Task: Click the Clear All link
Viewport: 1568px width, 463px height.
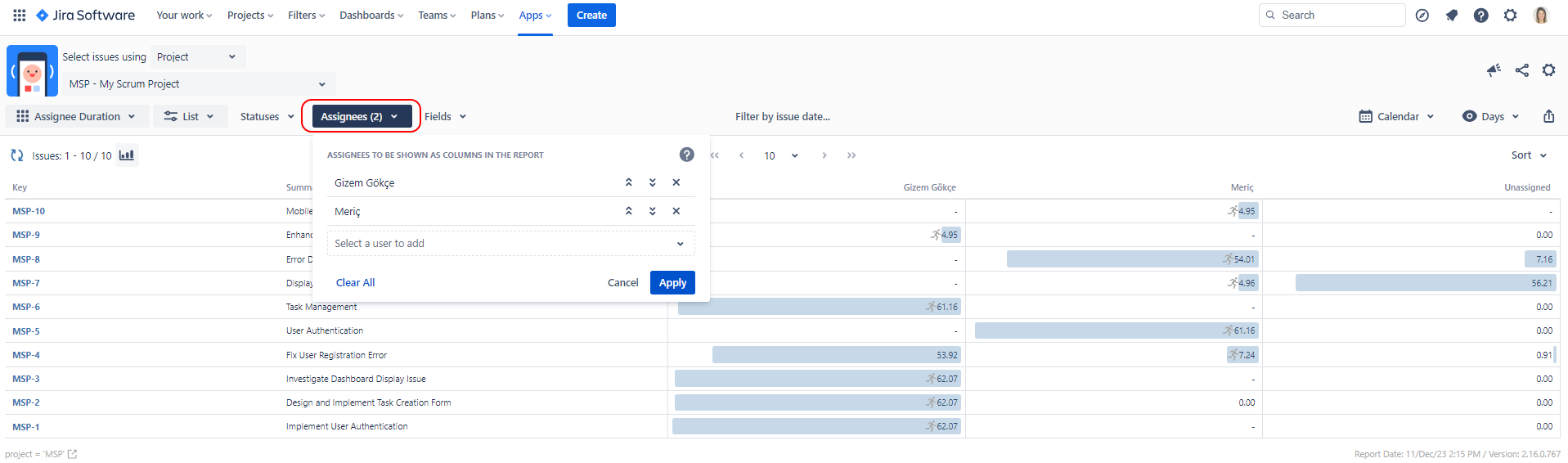Action: point(355,283)
